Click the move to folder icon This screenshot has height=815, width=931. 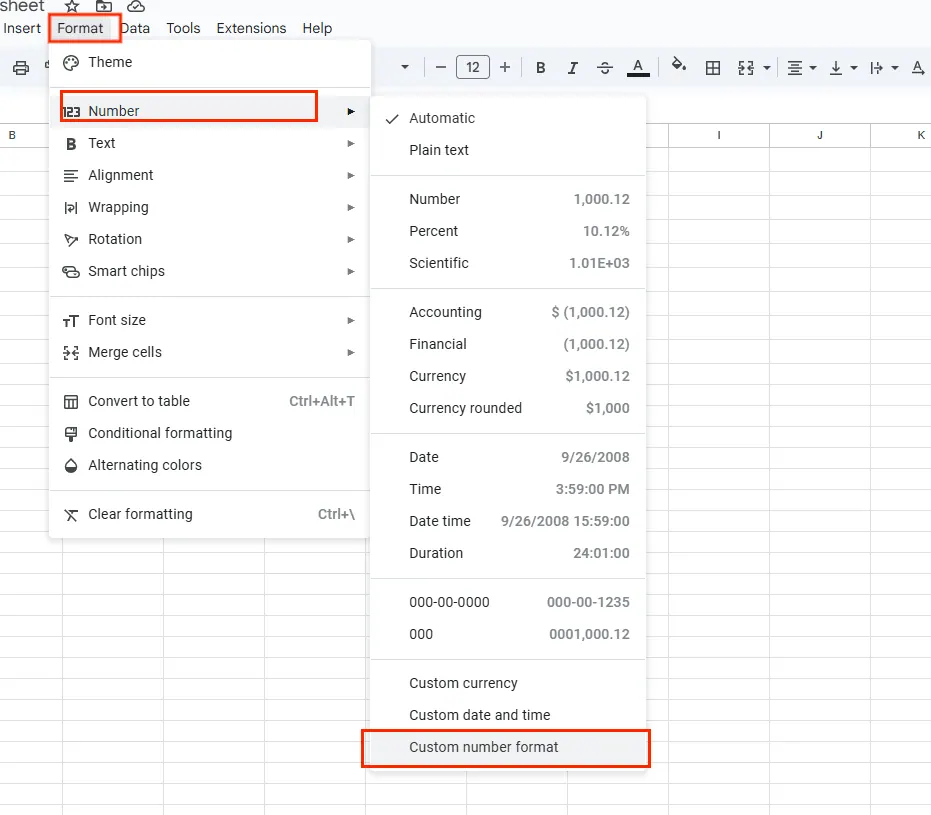(x=104, y=6)
